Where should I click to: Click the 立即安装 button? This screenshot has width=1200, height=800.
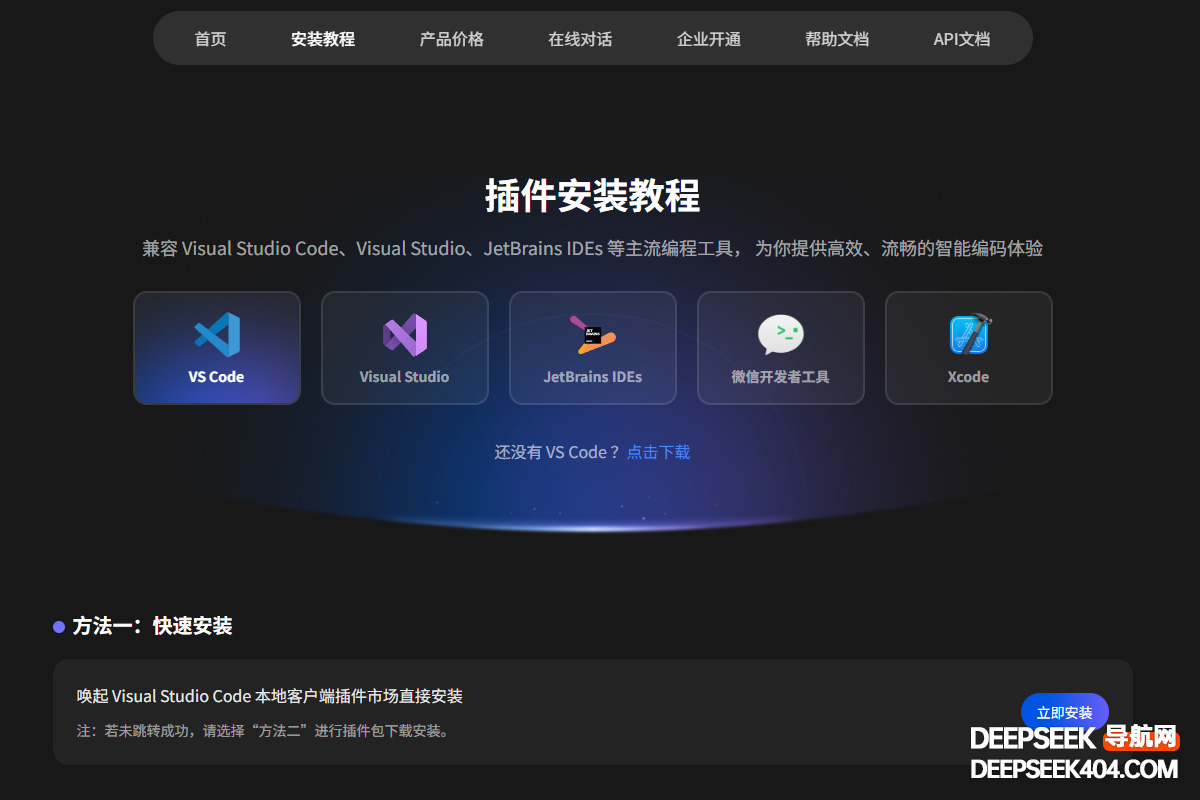click(x=1065, y=713)
